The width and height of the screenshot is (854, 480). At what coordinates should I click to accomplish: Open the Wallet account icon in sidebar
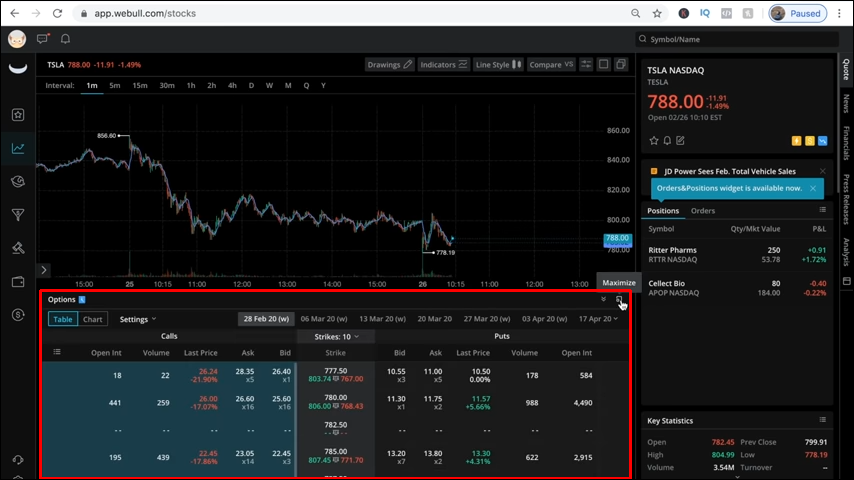tap(18, 282)
